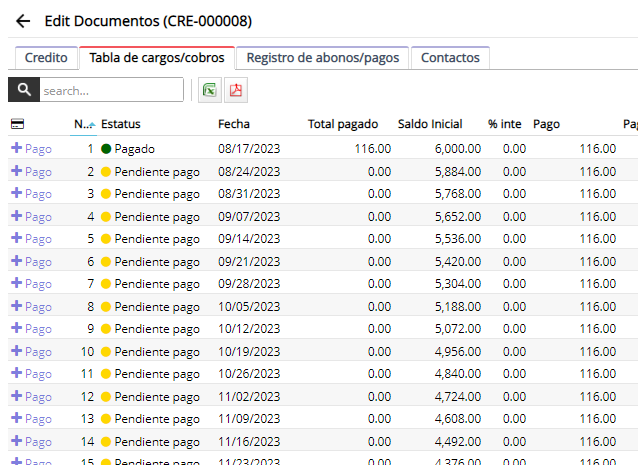Sort table by Fecha column header

coord(234,124)
